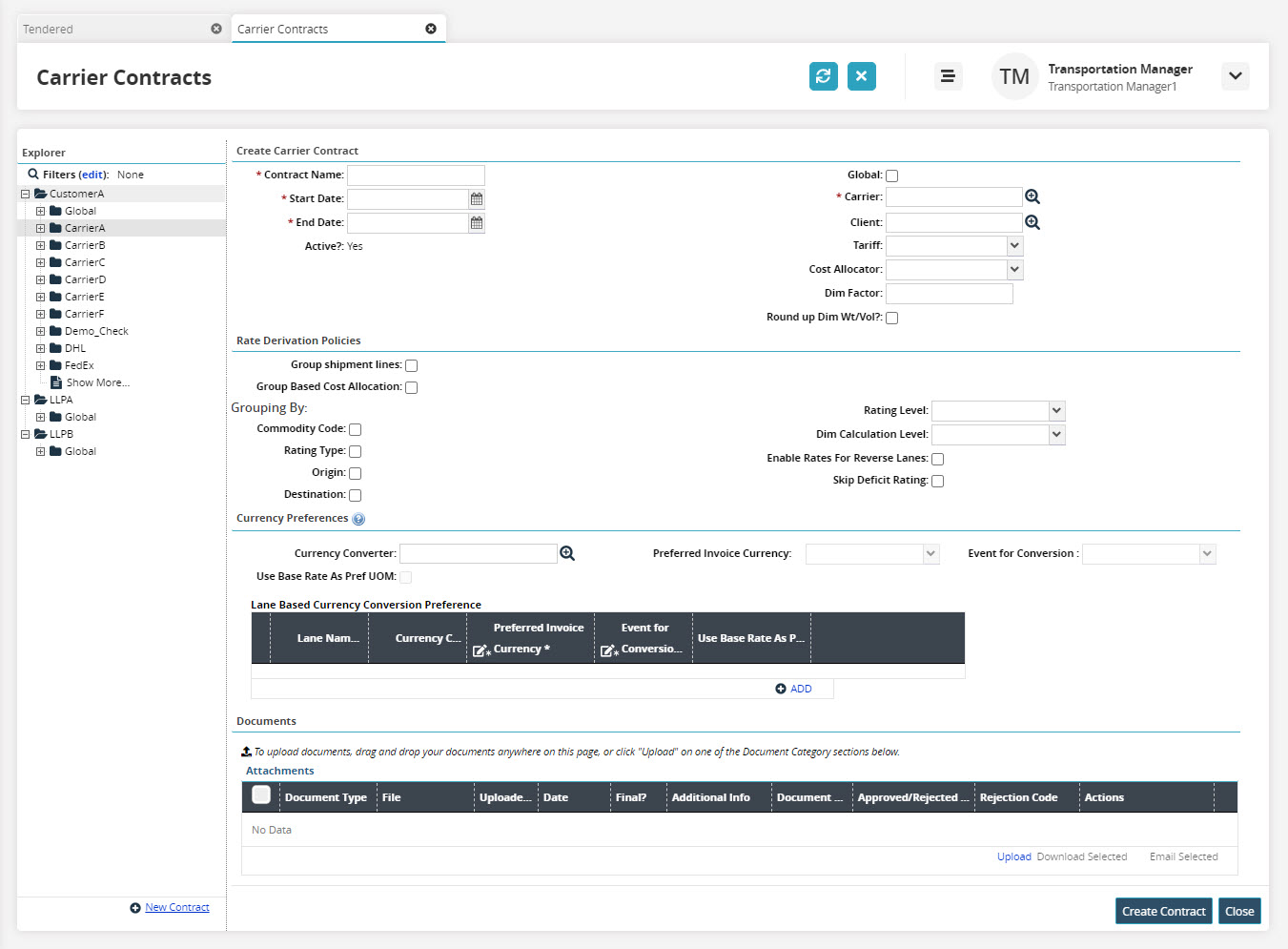Close the Carrier Contracts tab icon
The image size is (1288, 949).
pyautogui.click(x=431, y=29)
